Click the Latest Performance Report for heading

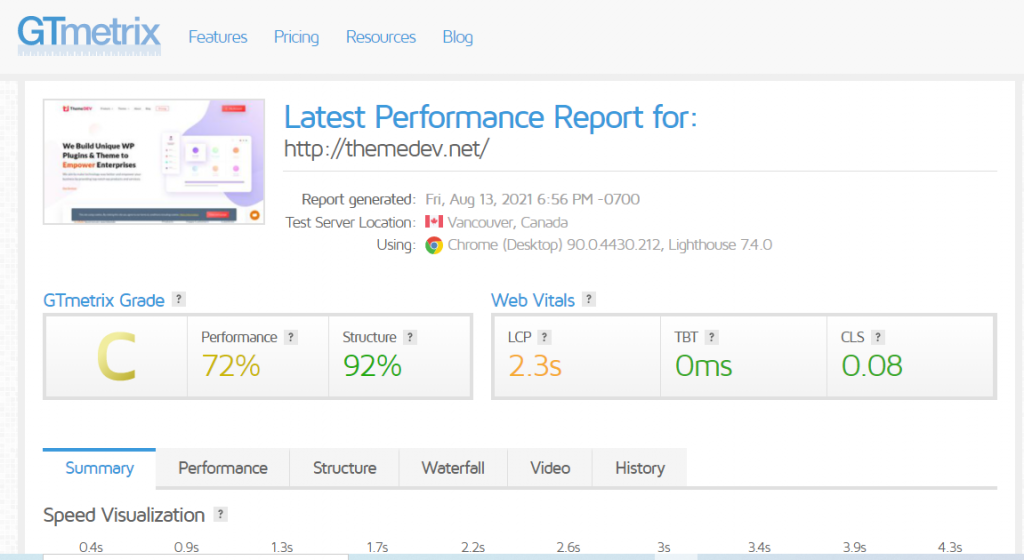490,117
